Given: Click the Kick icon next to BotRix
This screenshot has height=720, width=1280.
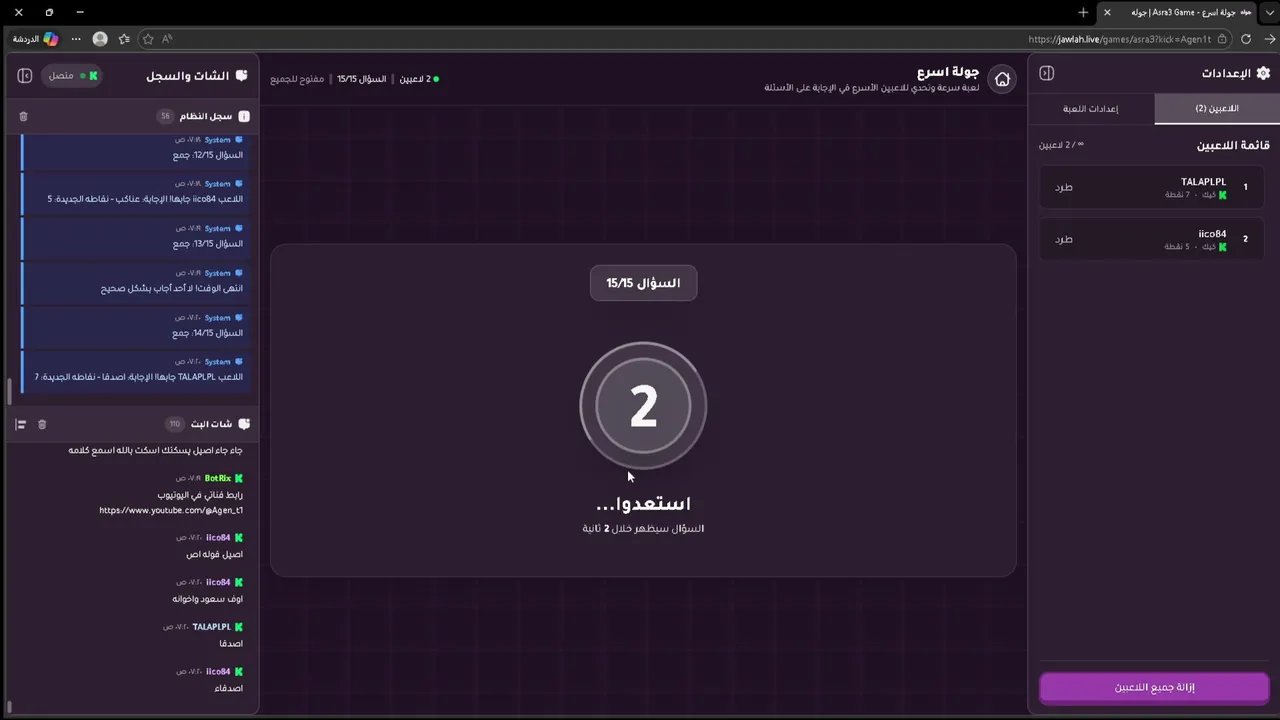Looking at the screenshot, I should [x=239, y=478].
